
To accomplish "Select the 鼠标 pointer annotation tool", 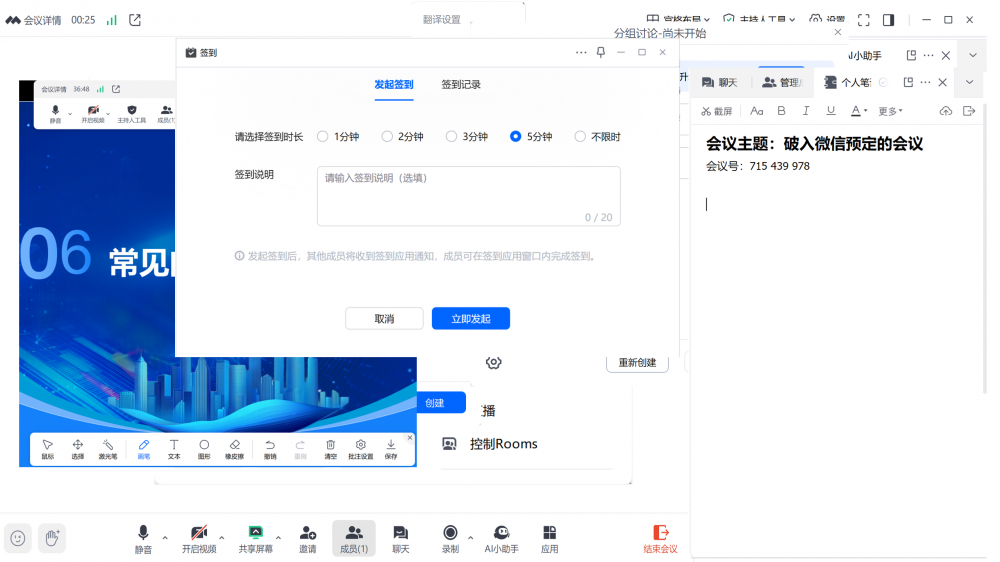I will (48, 449).
